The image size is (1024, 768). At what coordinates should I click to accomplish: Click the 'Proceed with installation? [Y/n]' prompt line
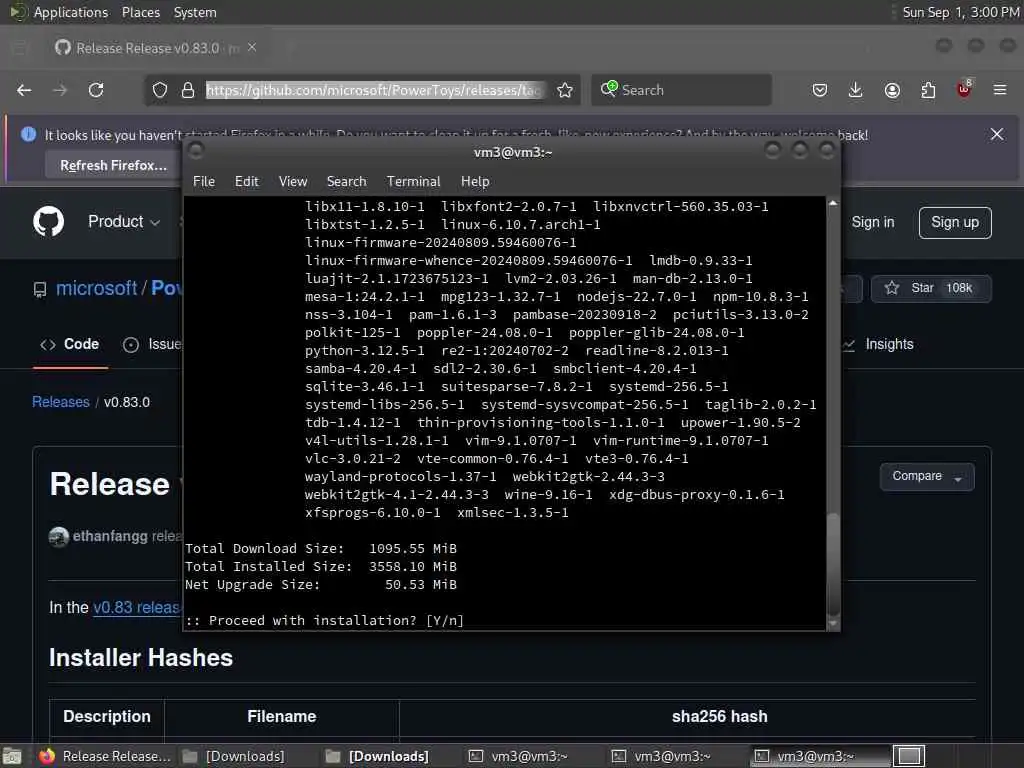(325, 620)
